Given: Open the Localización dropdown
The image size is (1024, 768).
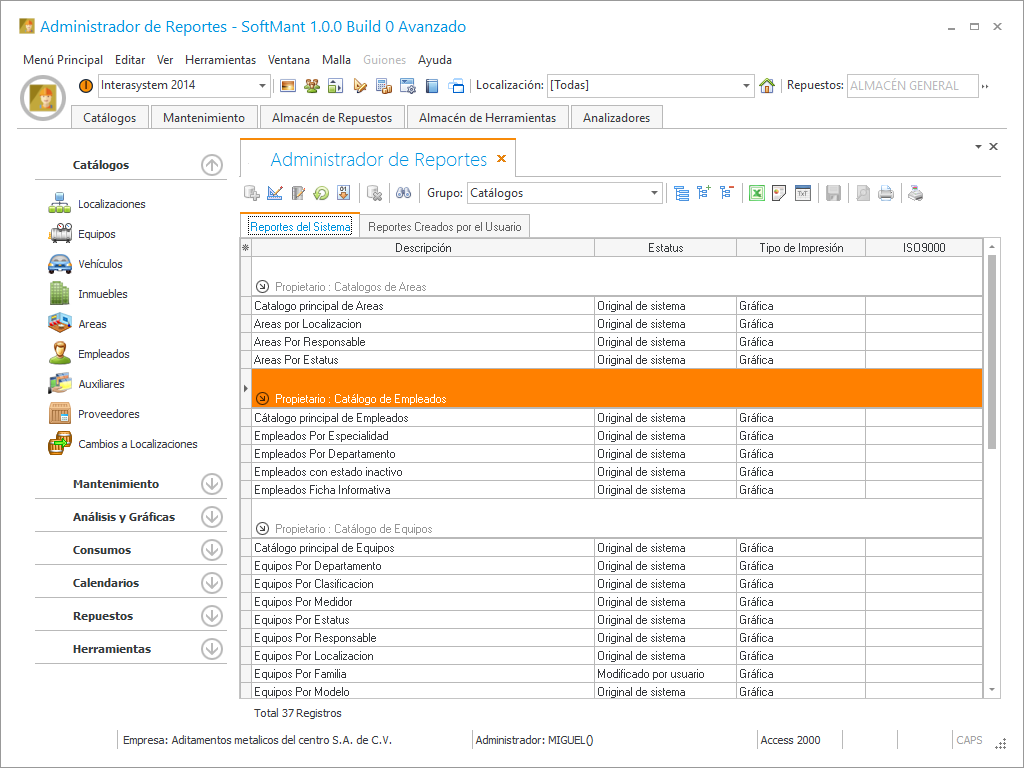Looking at the screenshot, I should tap(746, 86).
